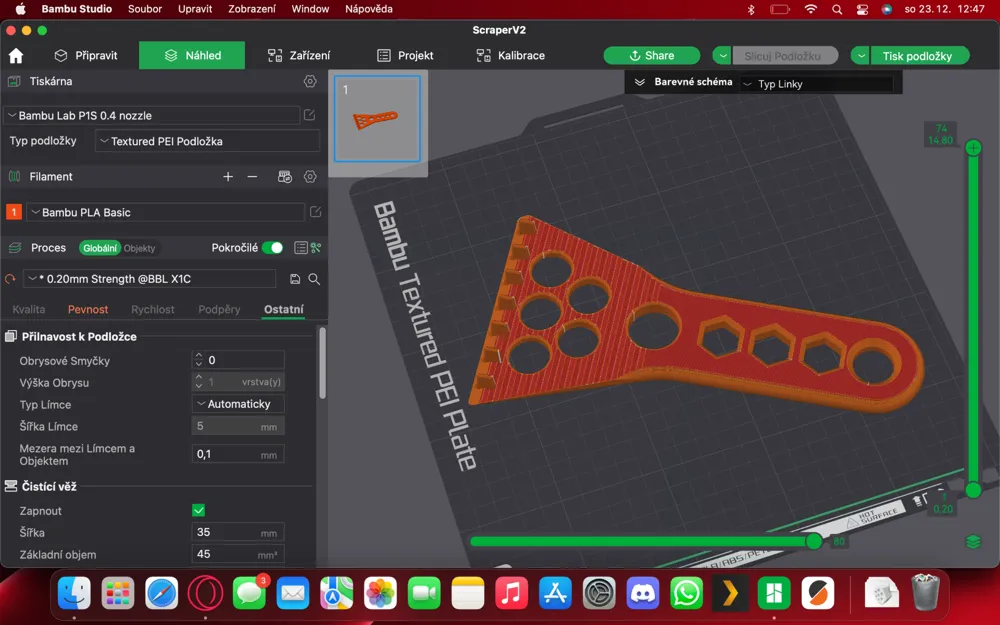Select Globální process scope
Viewport: 1000px width, 625px height.
tap(99, 248)
